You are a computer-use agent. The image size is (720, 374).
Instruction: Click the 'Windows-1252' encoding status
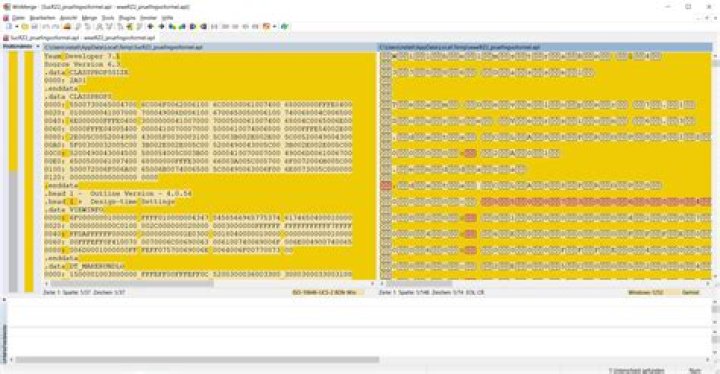click(646, 292)
